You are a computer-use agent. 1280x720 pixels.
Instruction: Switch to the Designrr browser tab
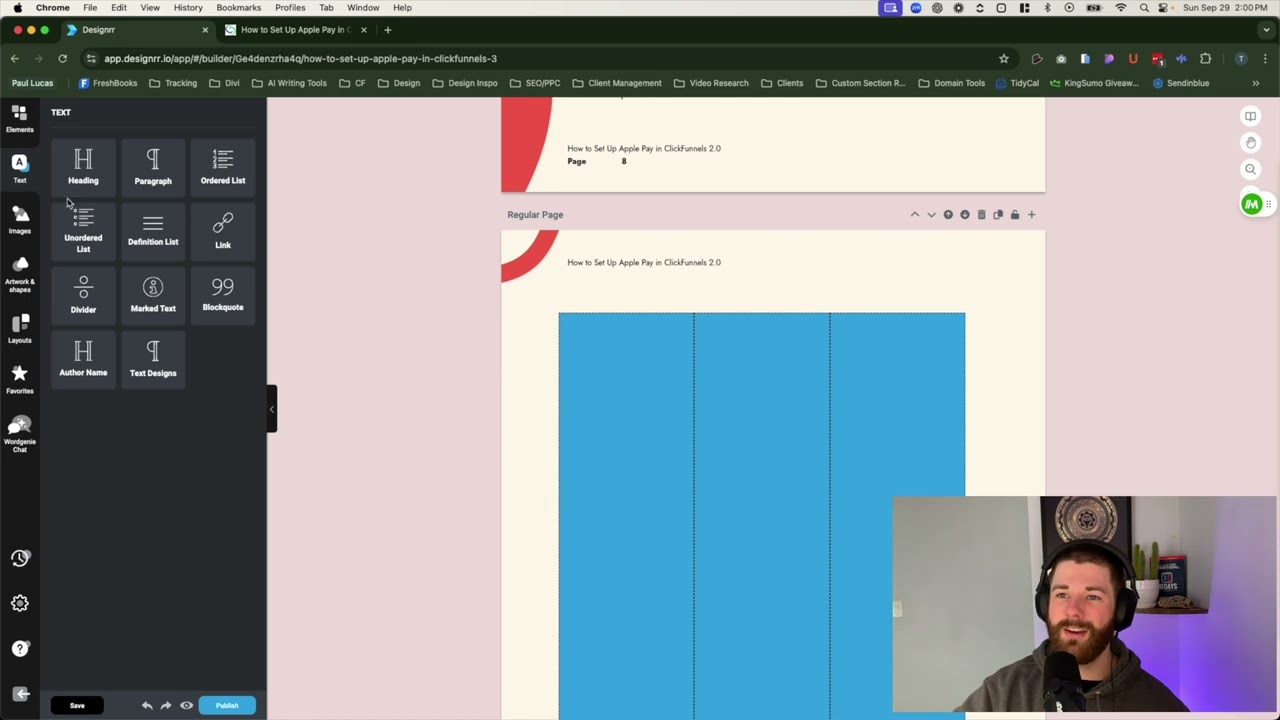pyautogui.click(x=137, y=30)
